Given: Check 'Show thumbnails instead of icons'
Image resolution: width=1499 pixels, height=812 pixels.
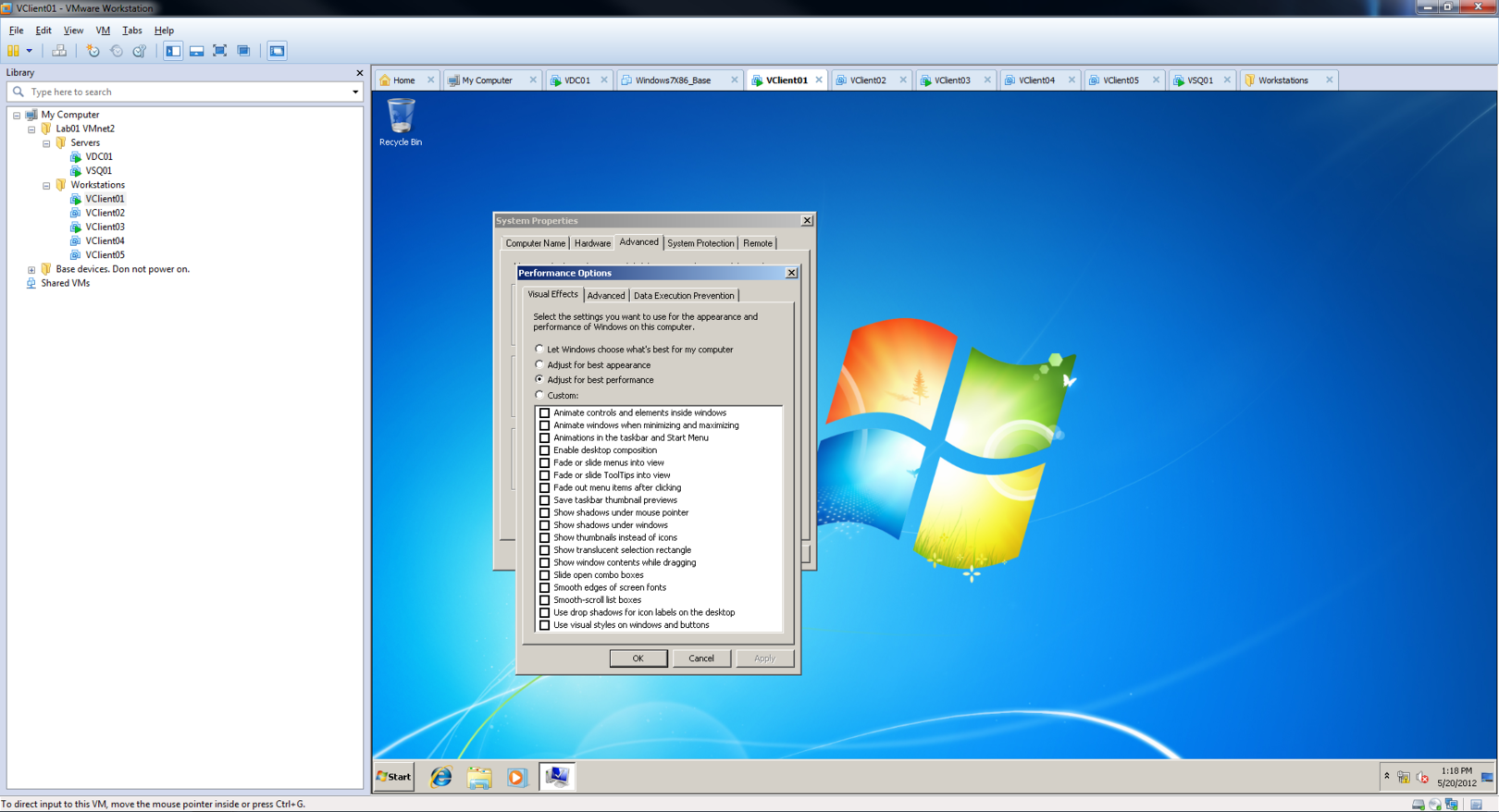Looking at the screenshot, I should [x=544, y=537].
